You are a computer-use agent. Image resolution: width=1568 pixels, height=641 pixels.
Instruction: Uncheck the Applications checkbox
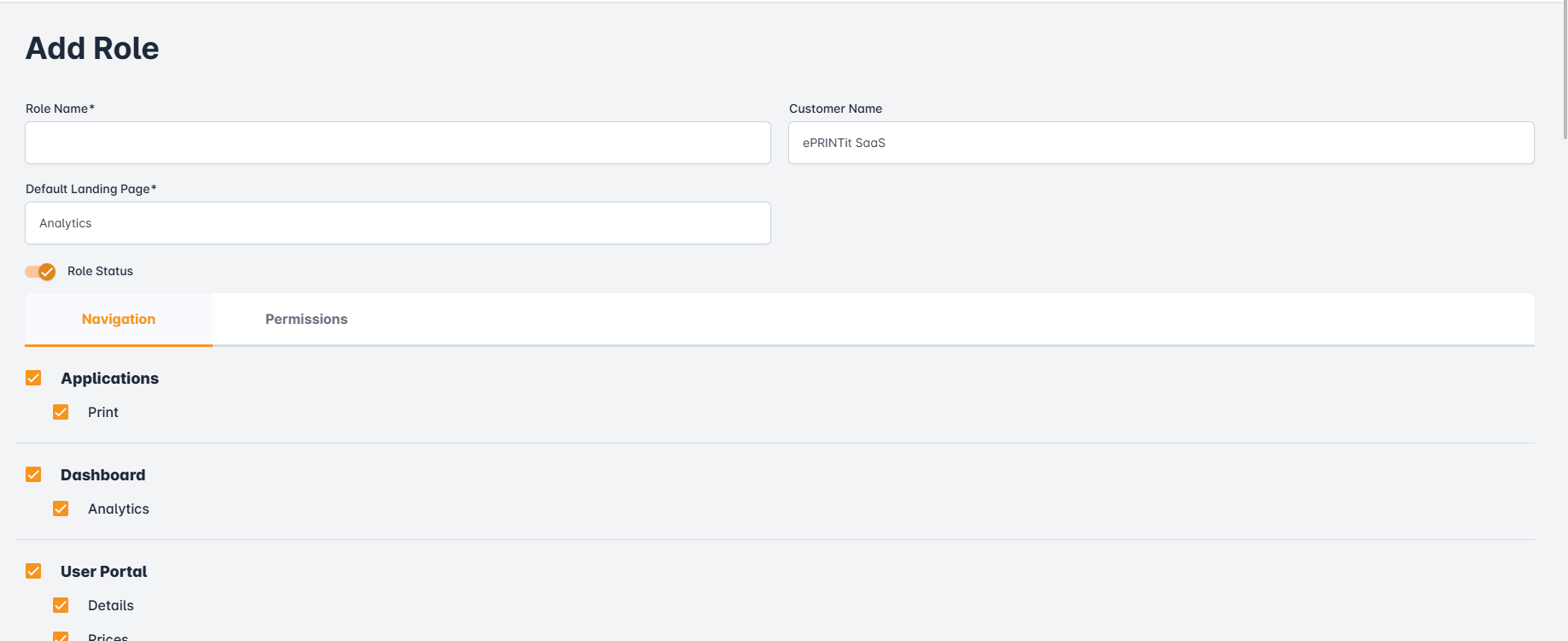(x=33, y=378)
